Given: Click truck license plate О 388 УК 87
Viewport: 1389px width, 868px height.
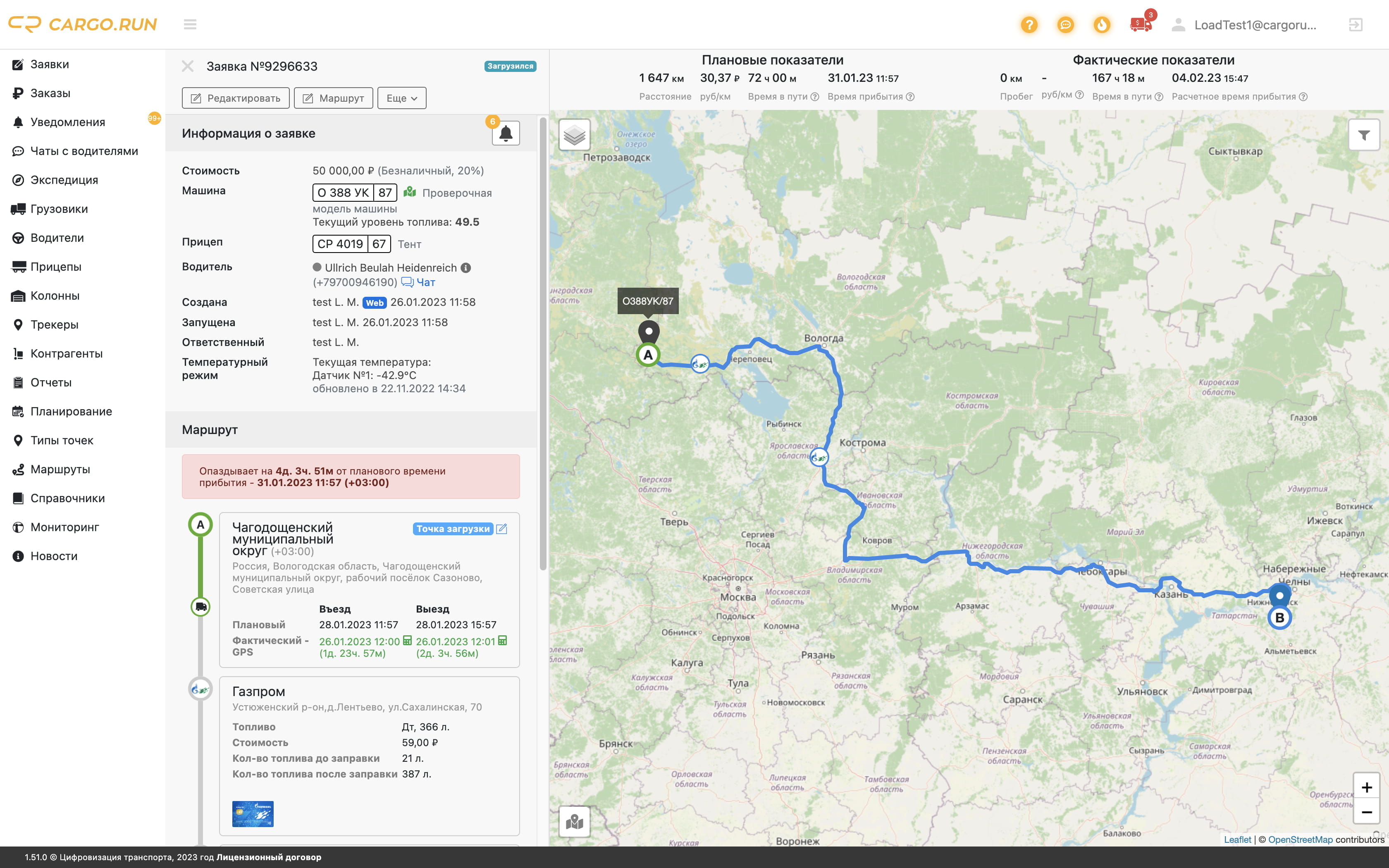Looking at the screenshot, I should click(x=355, y=192).
